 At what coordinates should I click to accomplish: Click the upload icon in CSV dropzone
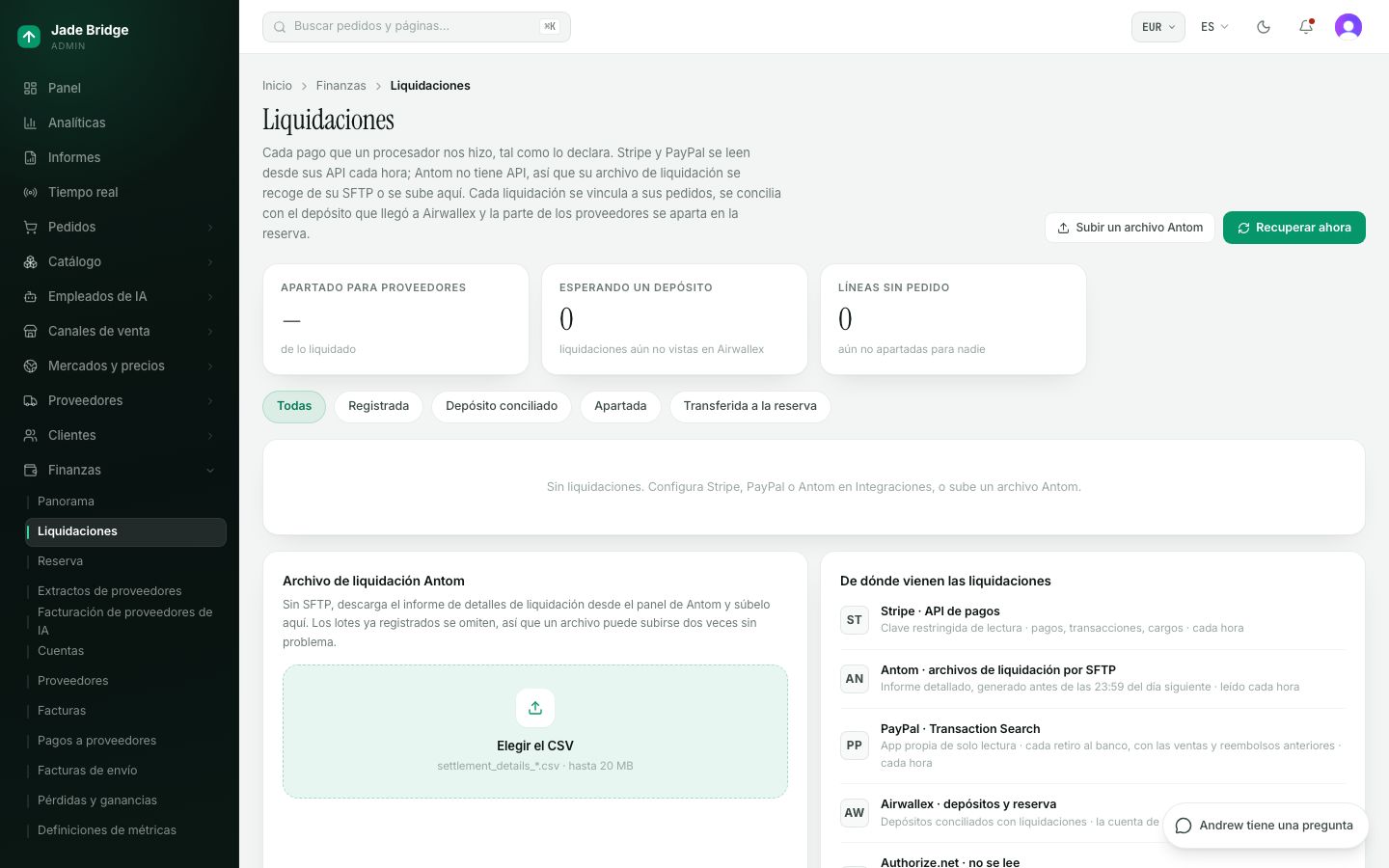[x=535, y=708]
